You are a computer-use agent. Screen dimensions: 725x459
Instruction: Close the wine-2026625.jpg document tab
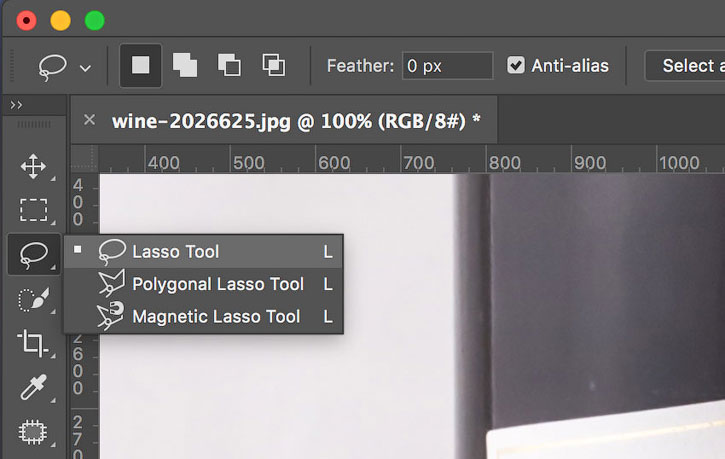89,120
